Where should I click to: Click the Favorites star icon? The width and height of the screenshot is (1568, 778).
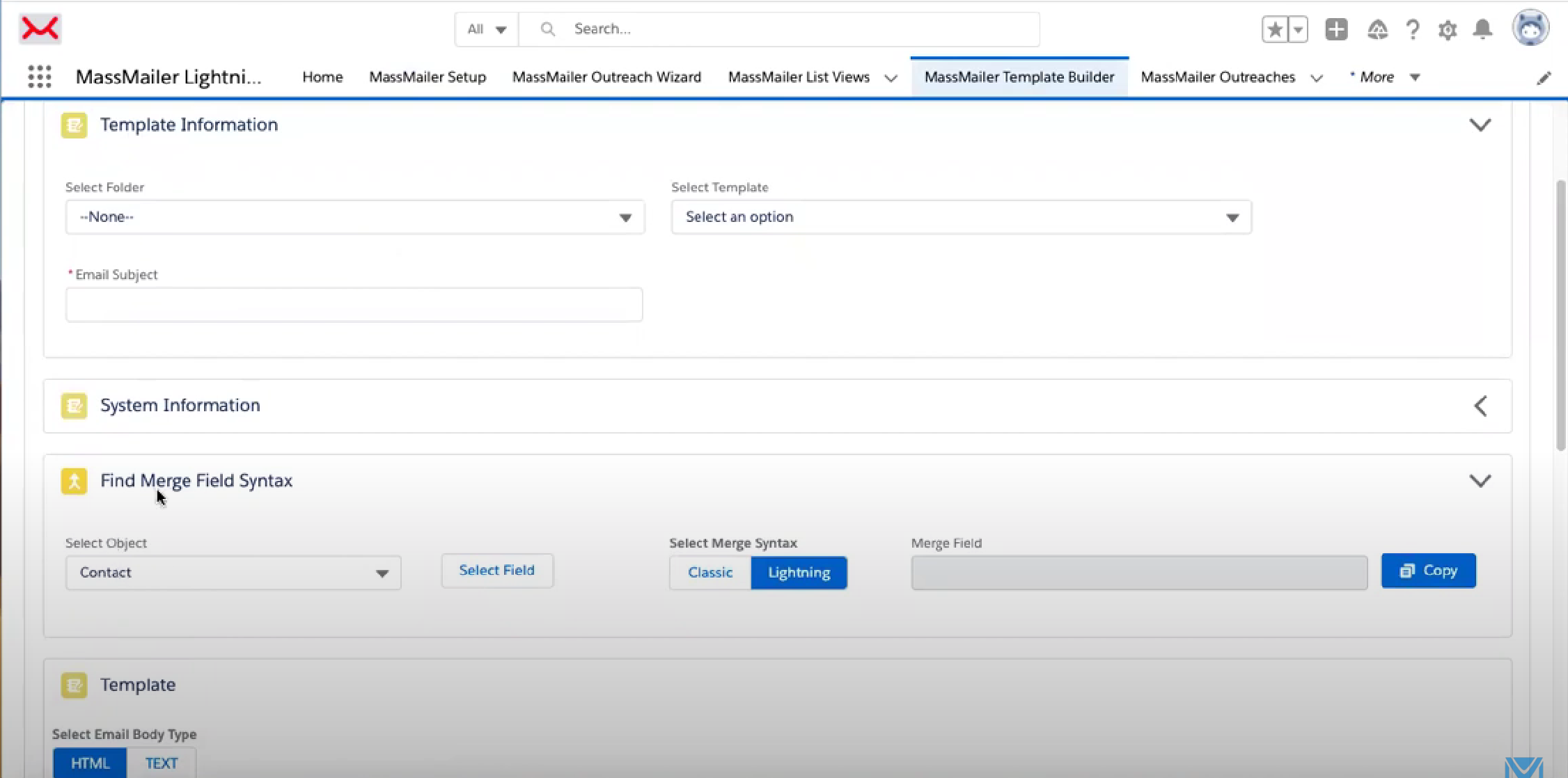point(1275,29)
